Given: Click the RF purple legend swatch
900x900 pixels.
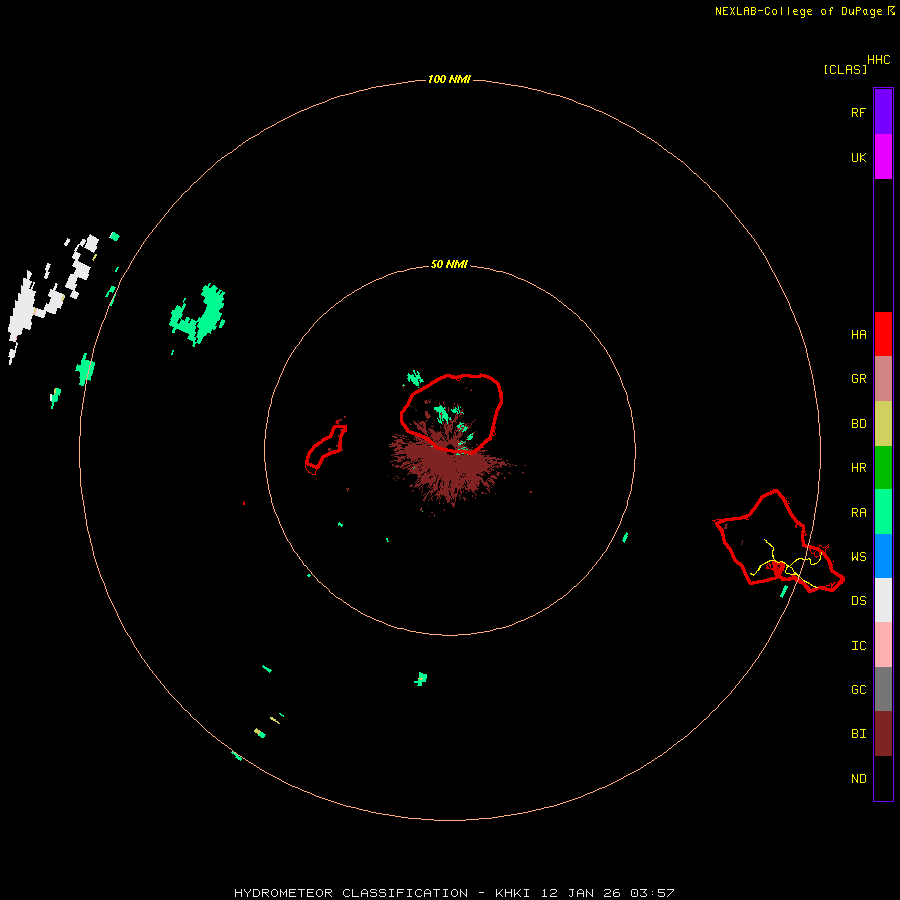Looking at the screenshot, I should click(x=883, y=112).
